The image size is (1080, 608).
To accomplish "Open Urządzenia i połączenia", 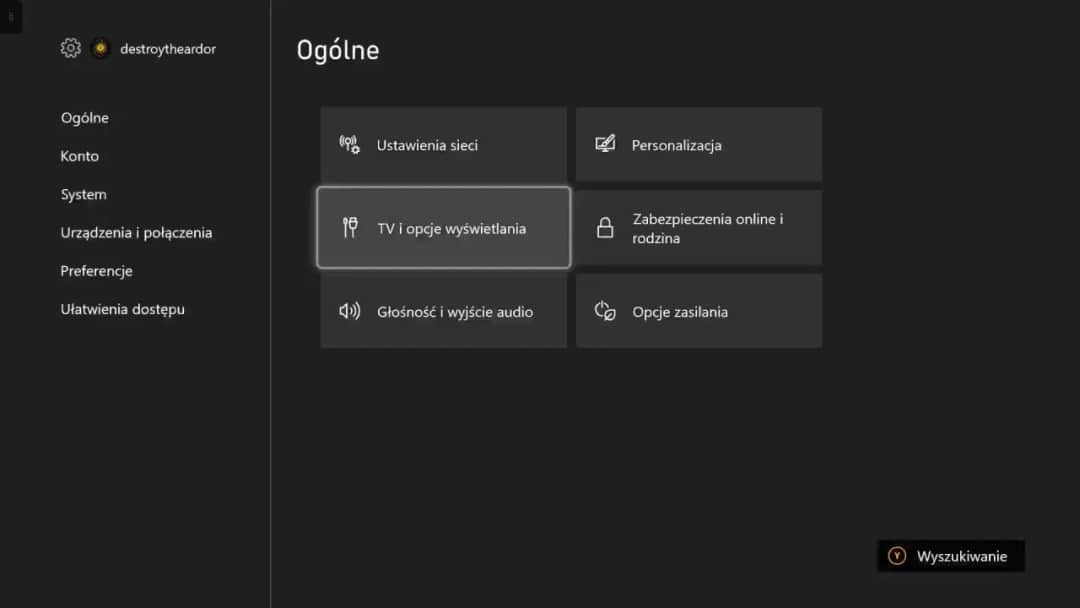I will pyautogui.click(x=136, y=233).
